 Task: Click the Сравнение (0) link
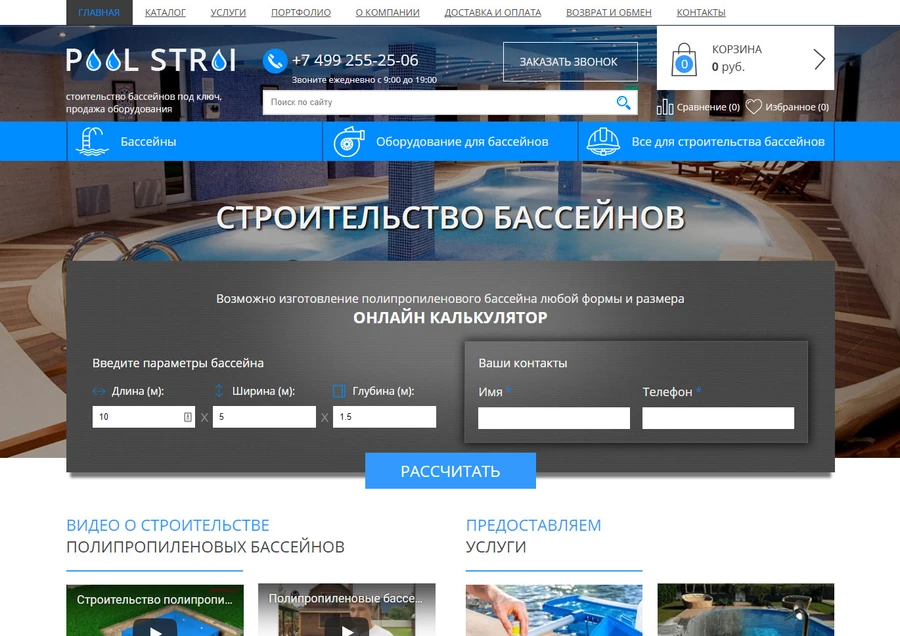(708, 107)
